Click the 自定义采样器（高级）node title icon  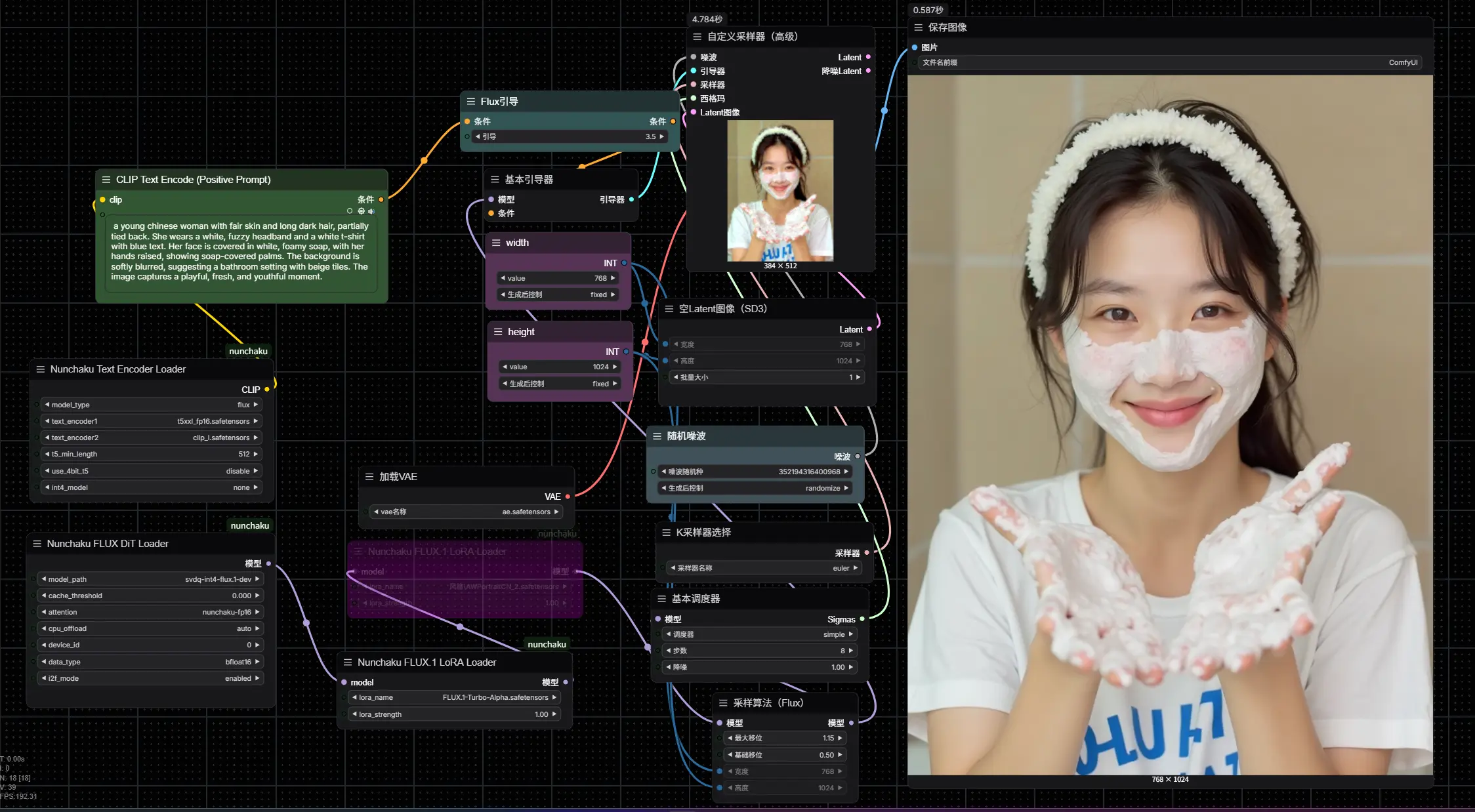coord(697,37)
